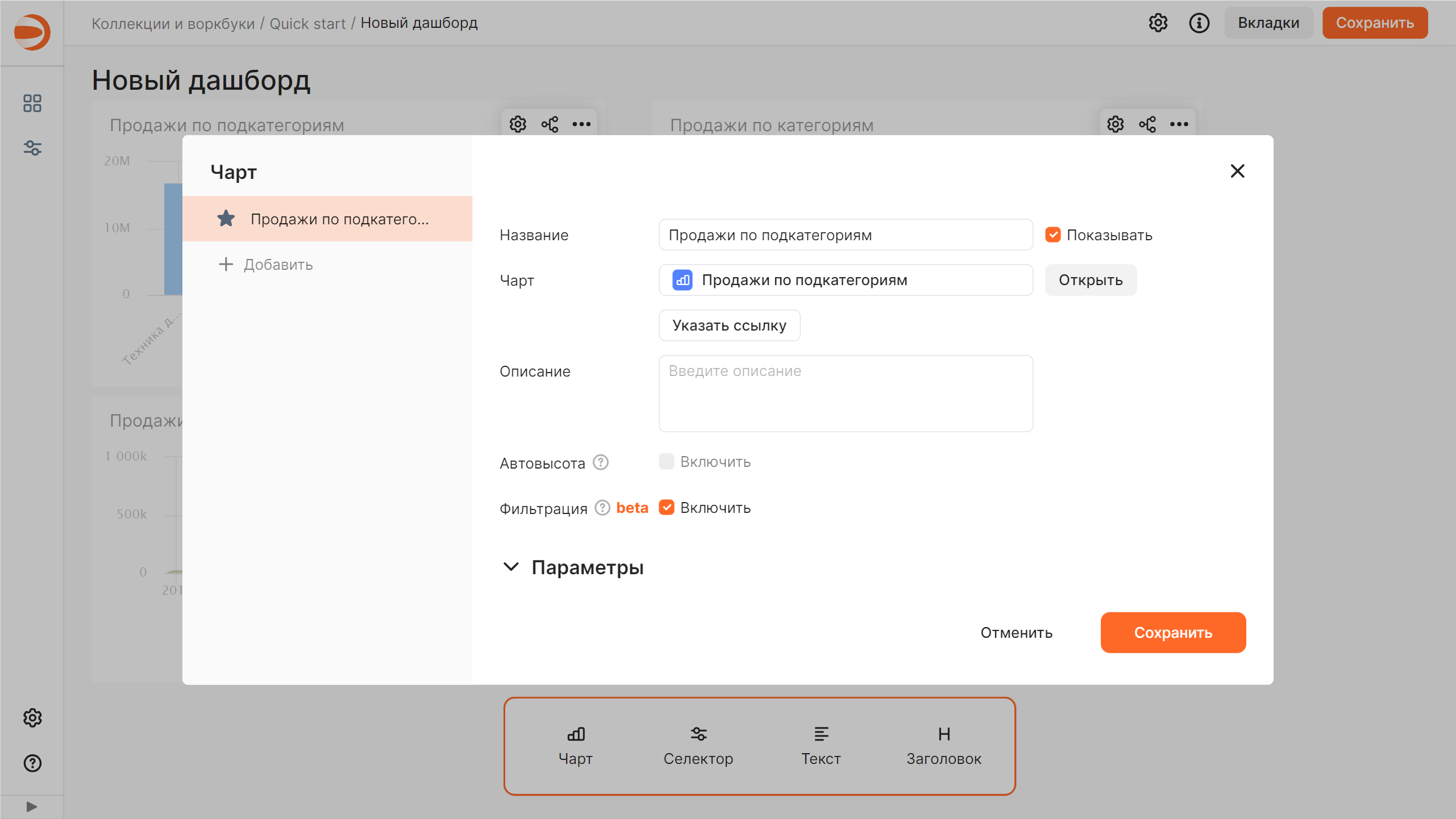Viewport: 1456px width, 819px height.
Task: Enable the Автовысота checkbox
Action: (x=667, y=461)
